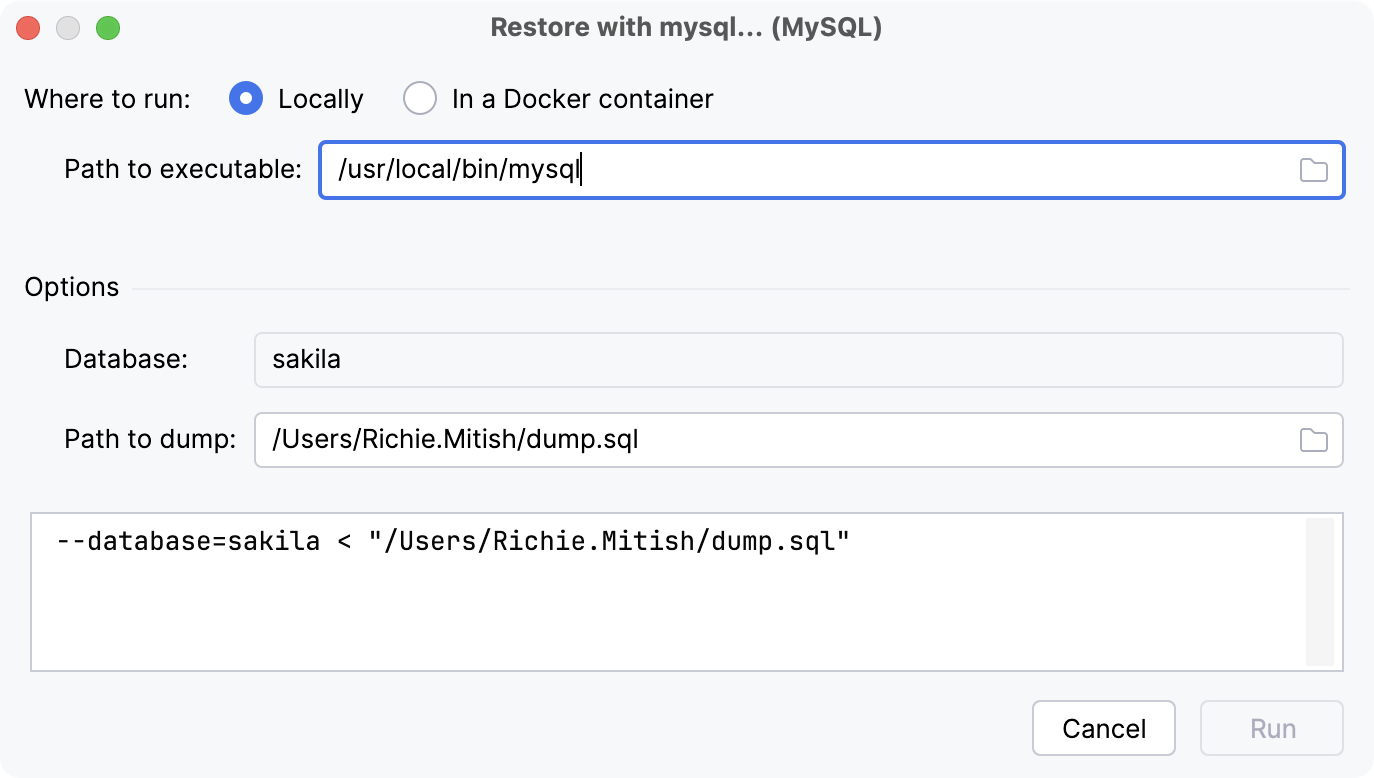Viewport: 1374px width, 778px height.
Task: Cancel the restore dialog
Action: [x=1103, y=728]
